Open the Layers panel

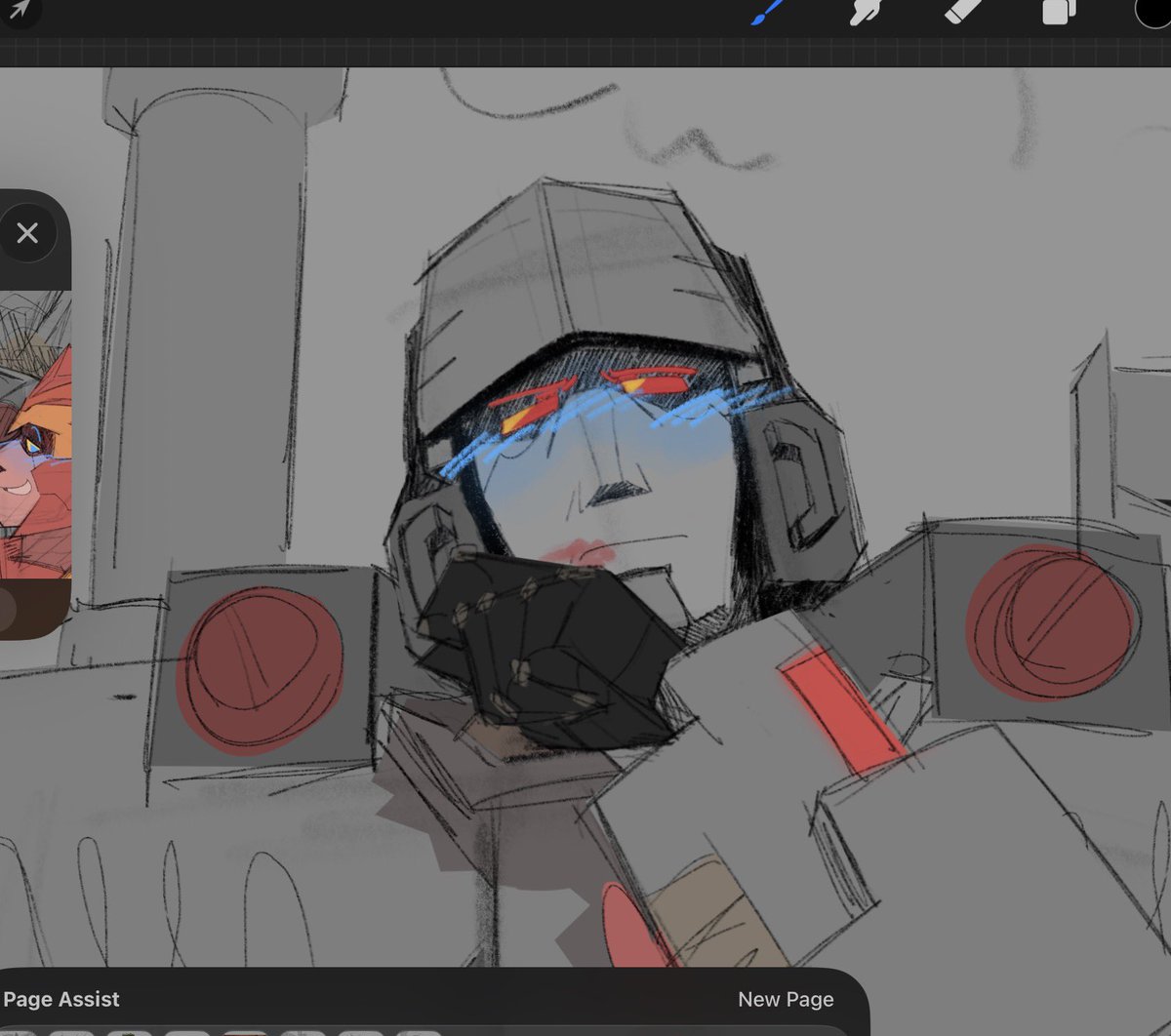pos(1059,12)
